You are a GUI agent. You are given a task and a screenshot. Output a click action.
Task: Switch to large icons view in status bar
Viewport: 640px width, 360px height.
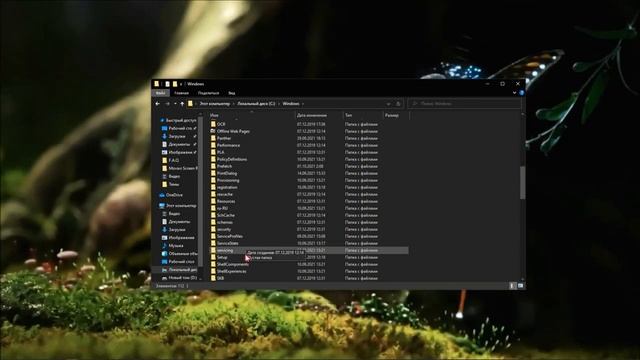pos(520,286)
